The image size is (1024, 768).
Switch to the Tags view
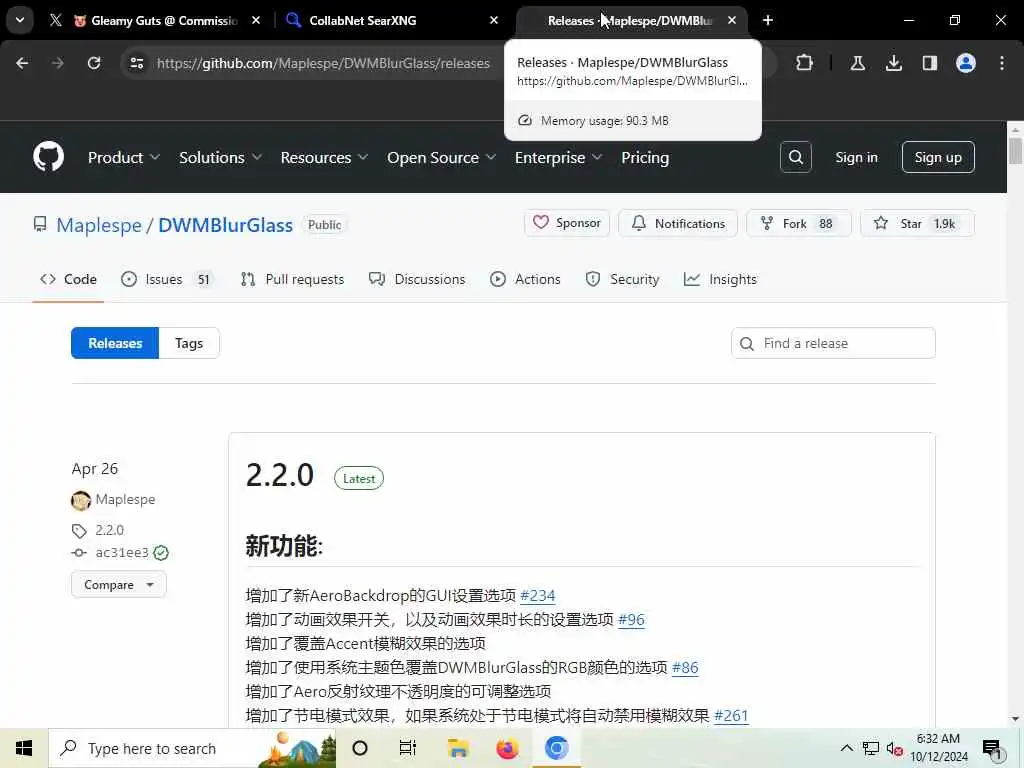pos(189,343)
